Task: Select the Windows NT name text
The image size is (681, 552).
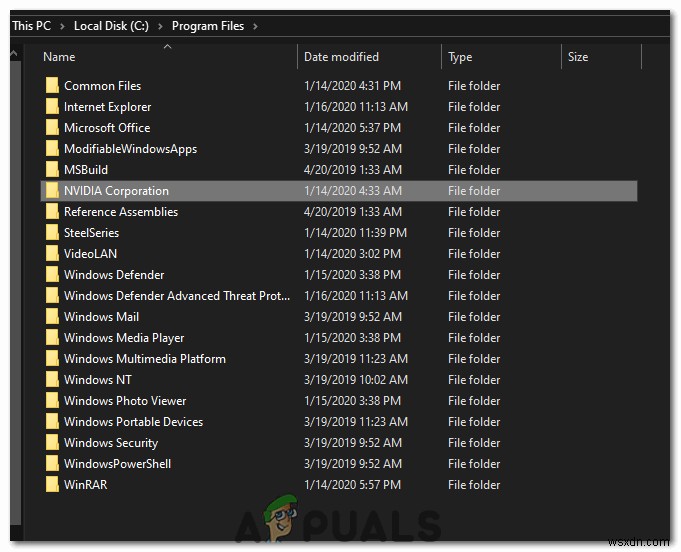Action: pos(97,380)
